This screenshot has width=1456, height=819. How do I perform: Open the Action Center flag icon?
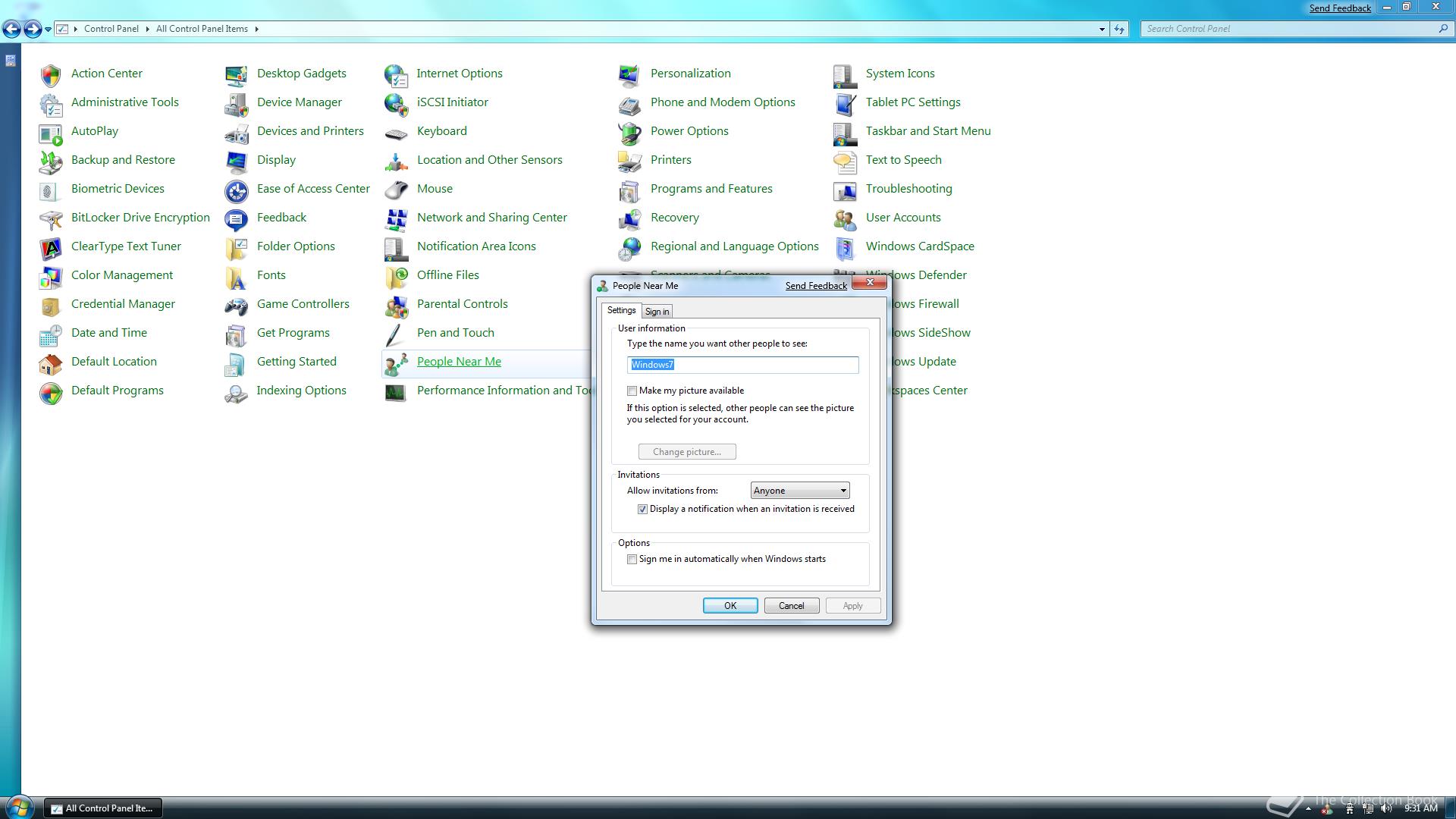[x=51, y=74]
